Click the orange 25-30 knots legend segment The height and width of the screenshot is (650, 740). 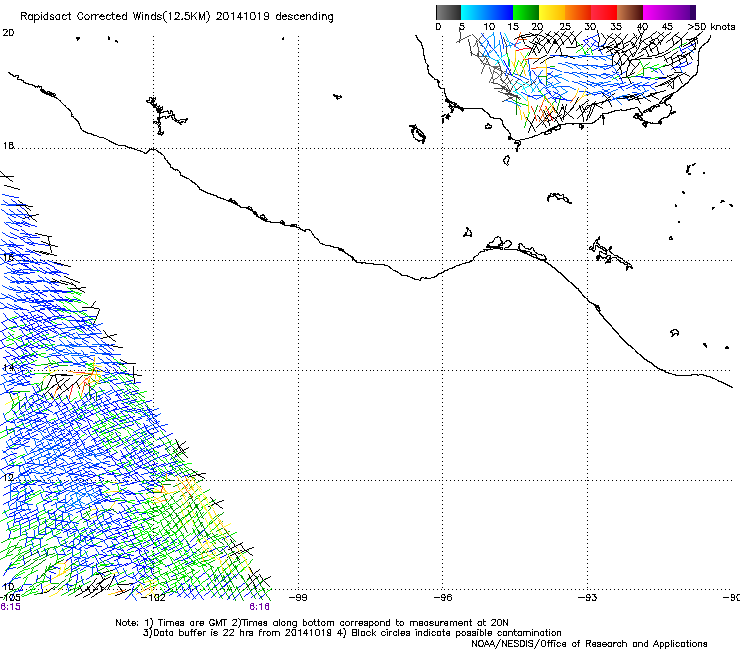(578, 12)
